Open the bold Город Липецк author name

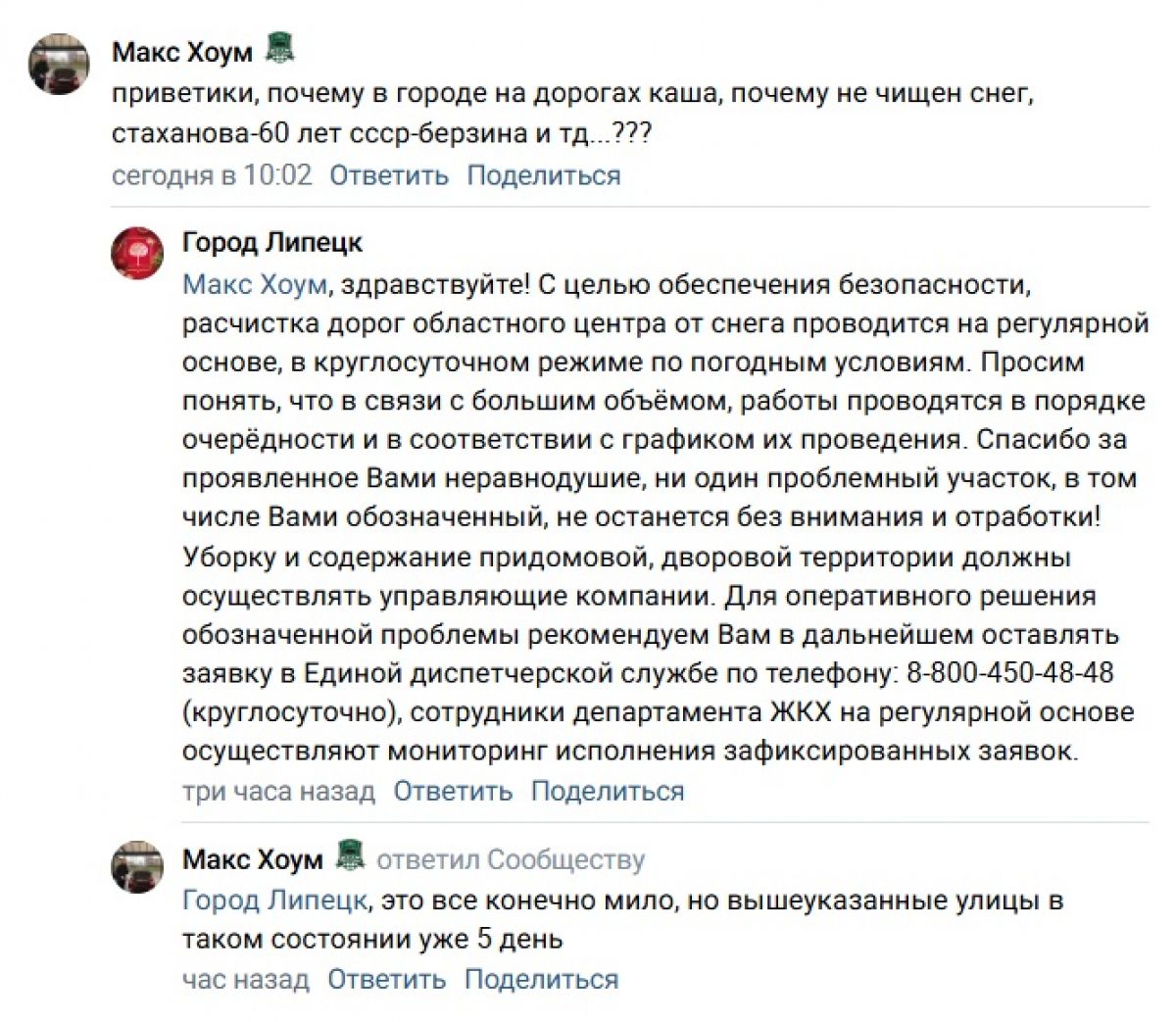pyautogui.click(x=271, y=241)
